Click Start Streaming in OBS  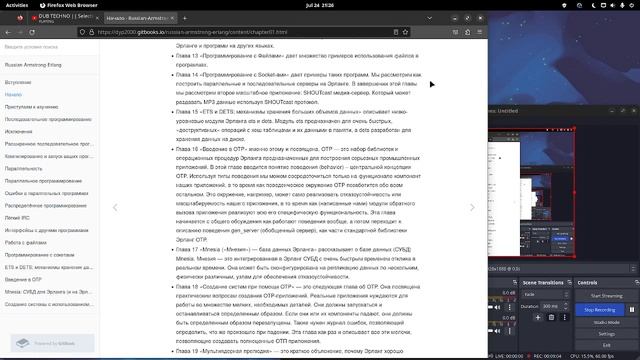tap(607, 296)
